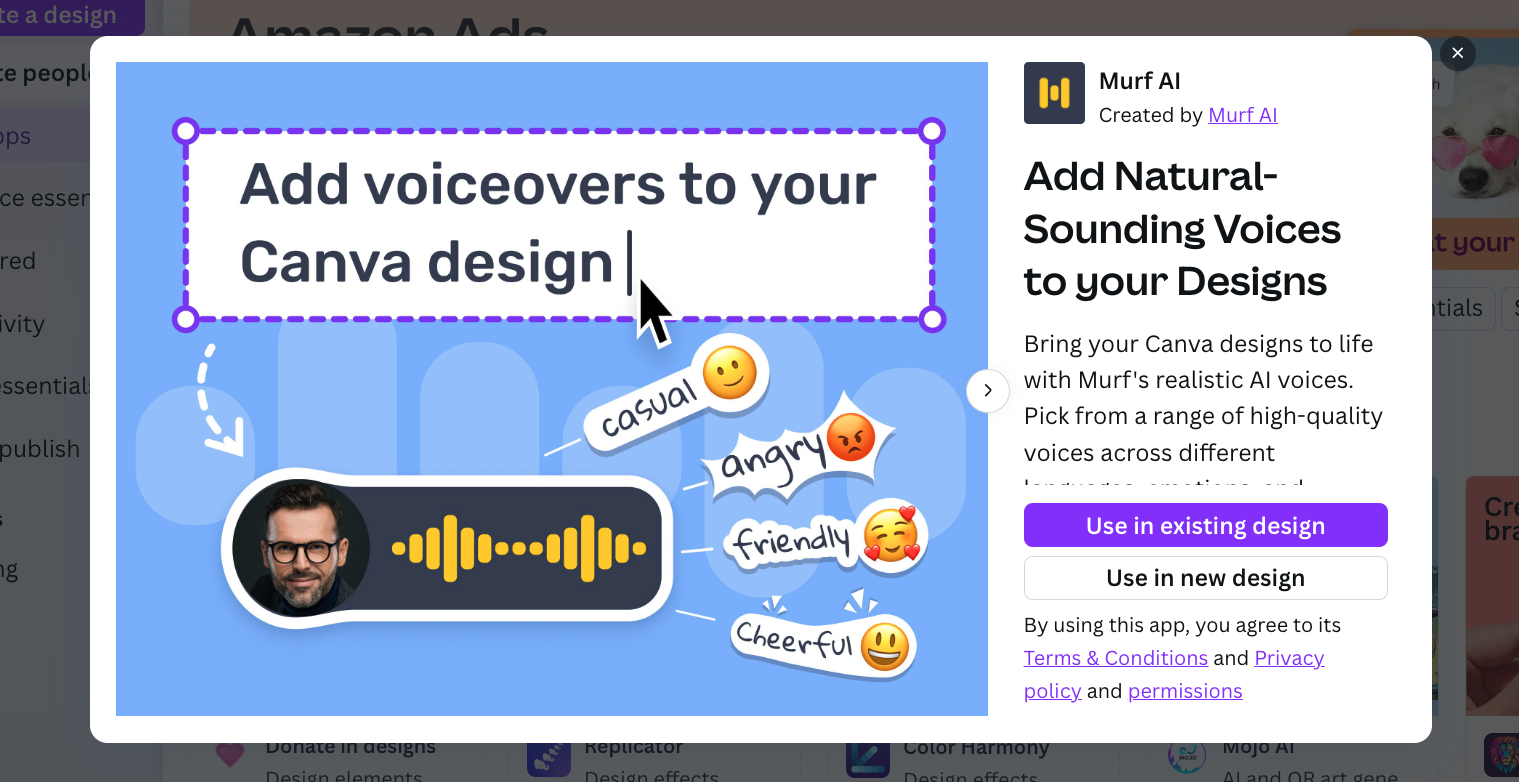Click the Murf AI app logo
The image size is (1519, 782).
1054,93
